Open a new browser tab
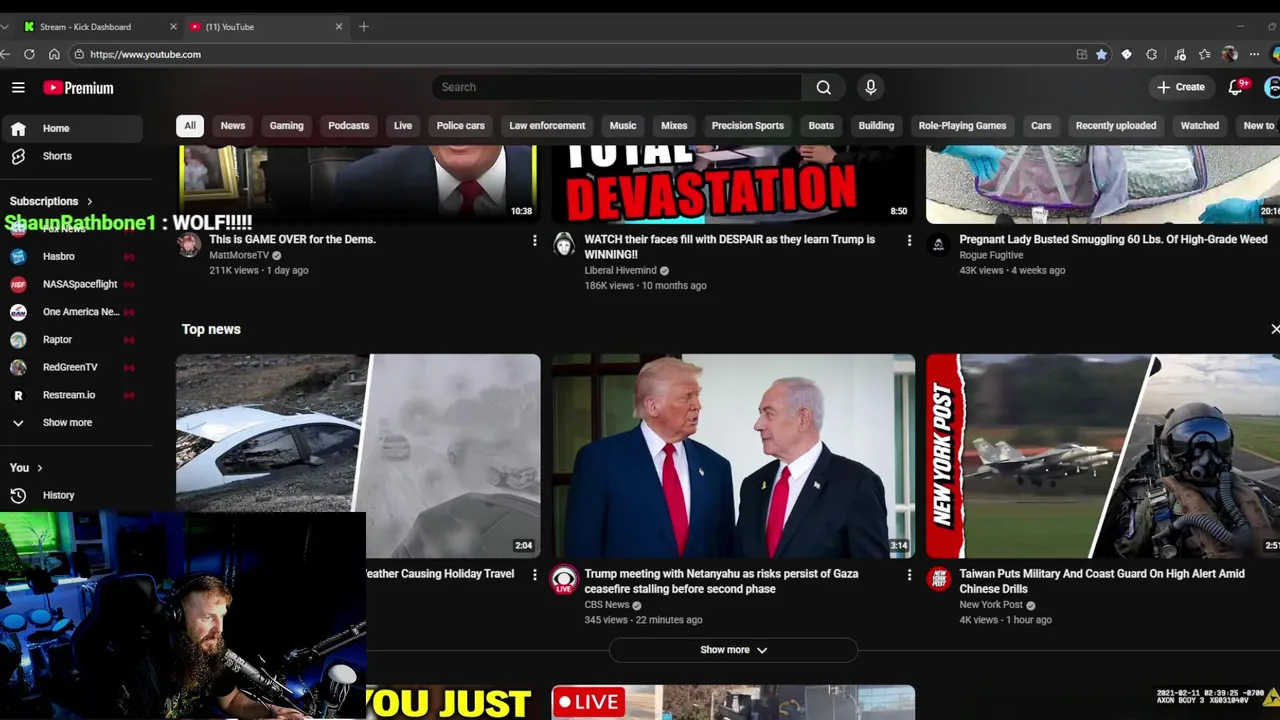Viewport: 1280px width, 720px height. (x=364, y=27)
